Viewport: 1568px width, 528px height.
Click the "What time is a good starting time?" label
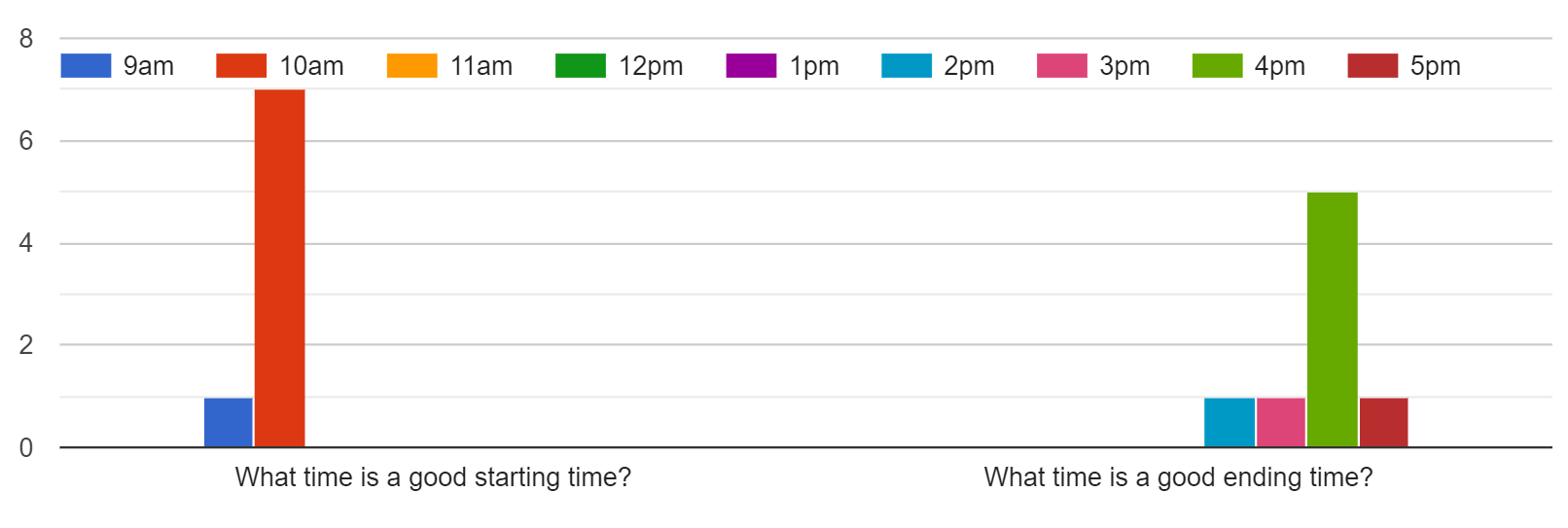433,477
